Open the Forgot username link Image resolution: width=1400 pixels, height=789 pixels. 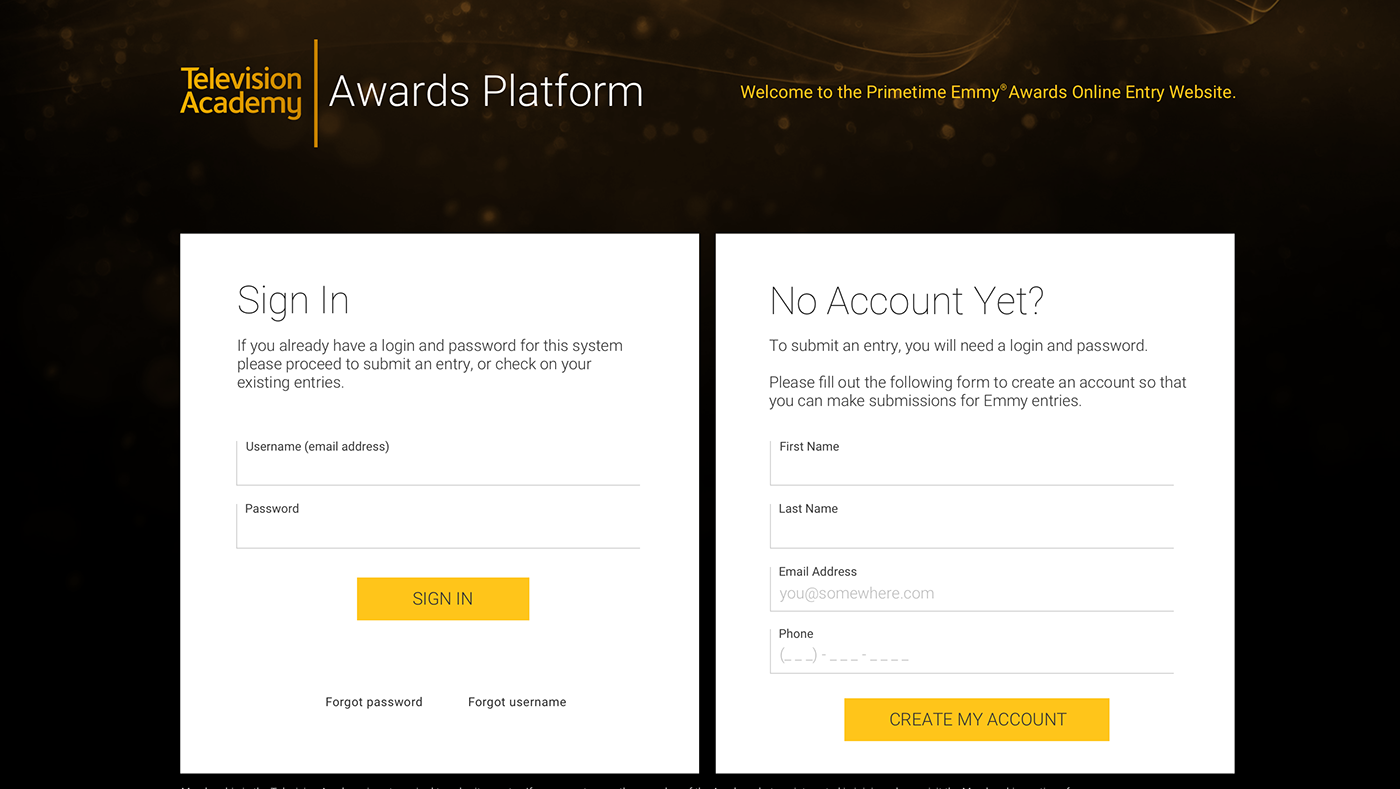pos(517,702)
